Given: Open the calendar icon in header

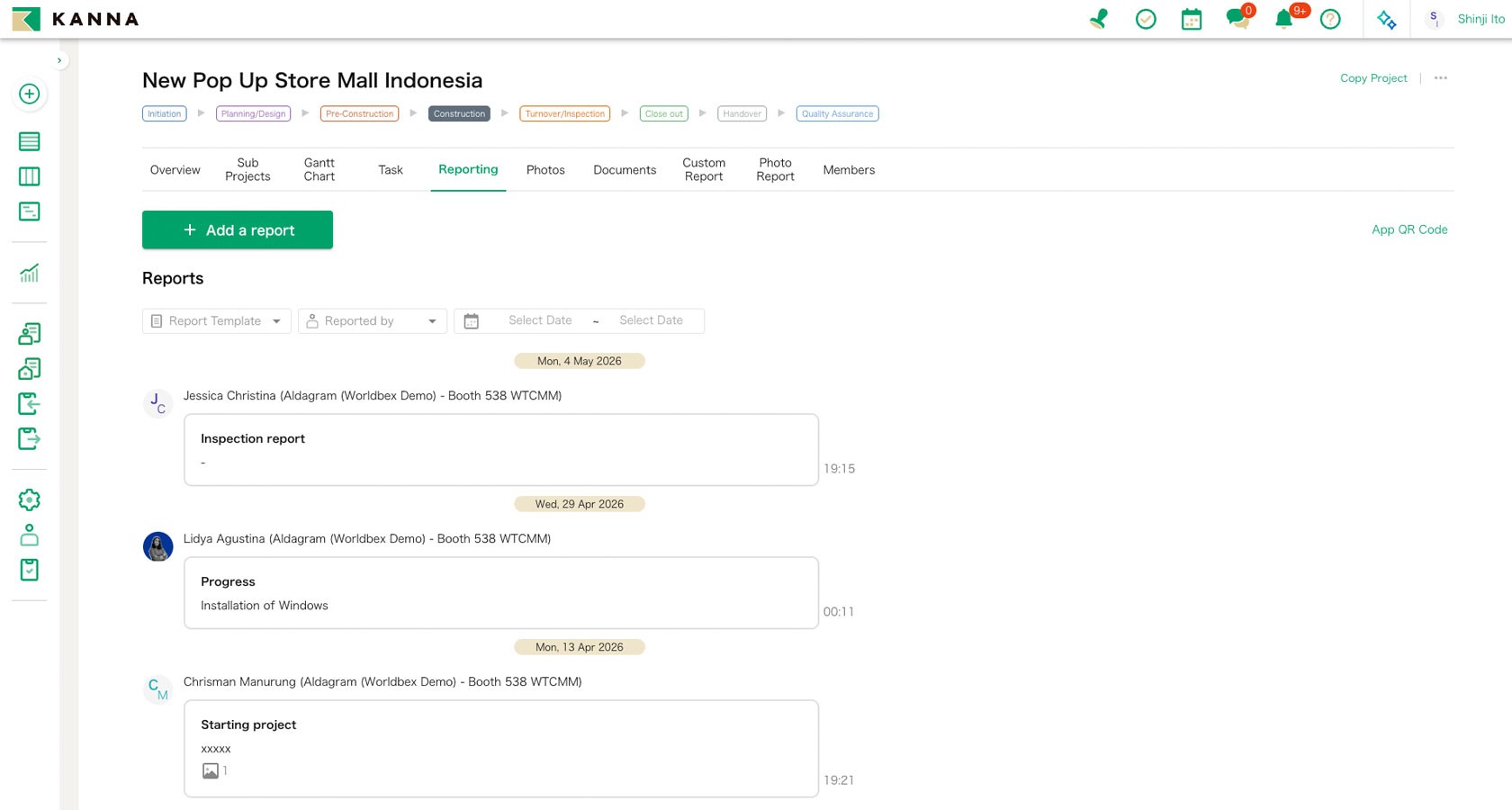Looking at the screenshot, I should 1192,19.
